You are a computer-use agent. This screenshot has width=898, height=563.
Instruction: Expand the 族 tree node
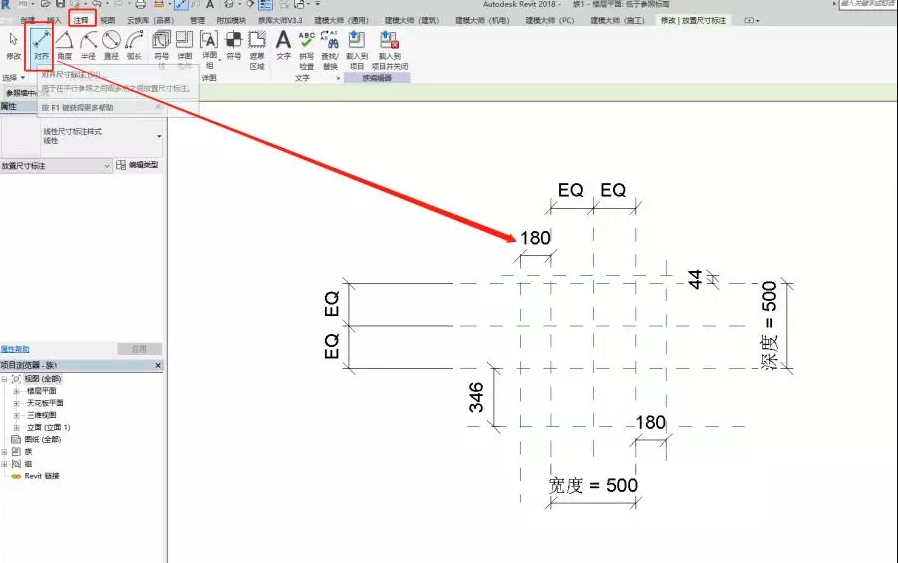(x=5, y=451)
